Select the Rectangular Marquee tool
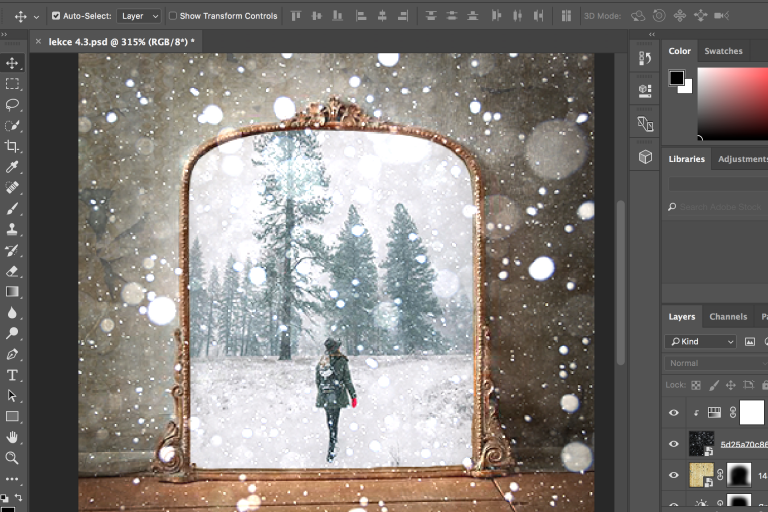 coord(12,84)
